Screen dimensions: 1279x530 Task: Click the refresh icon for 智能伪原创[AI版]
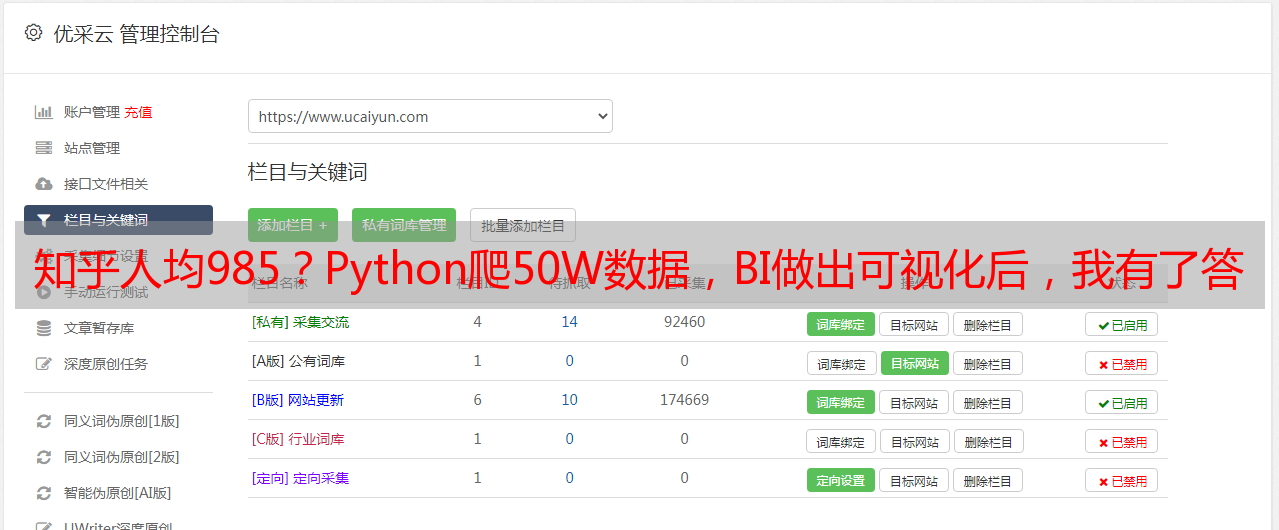pos(43,493)
